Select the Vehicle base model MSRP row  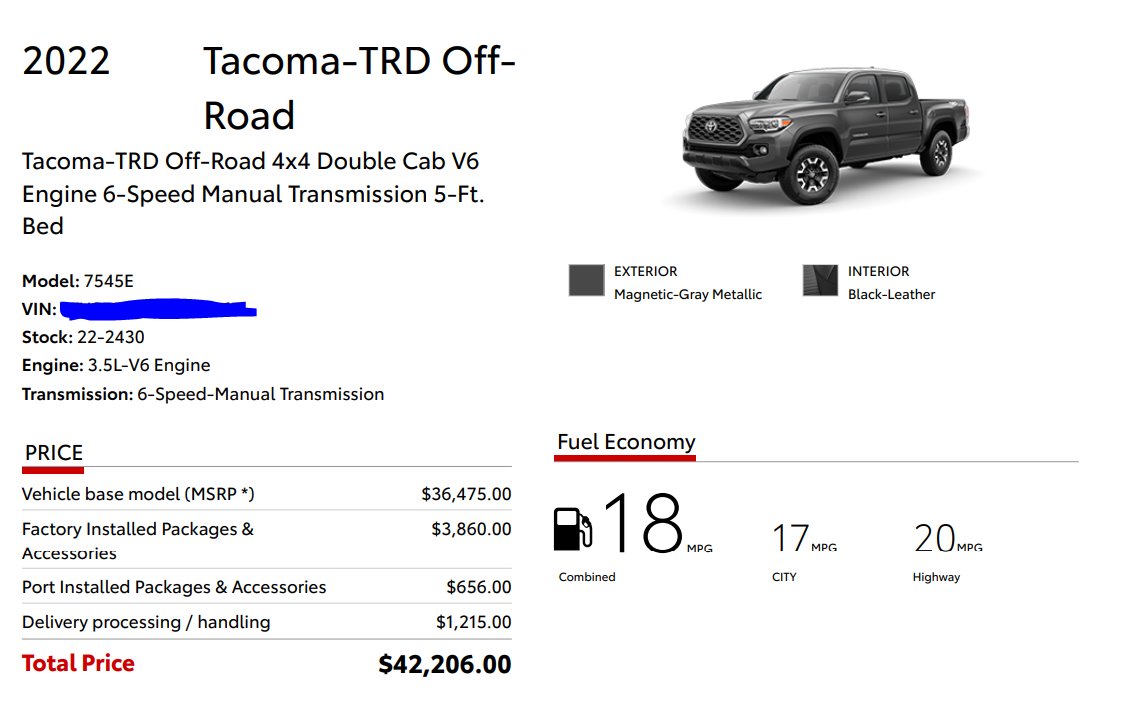pos(267,494)
